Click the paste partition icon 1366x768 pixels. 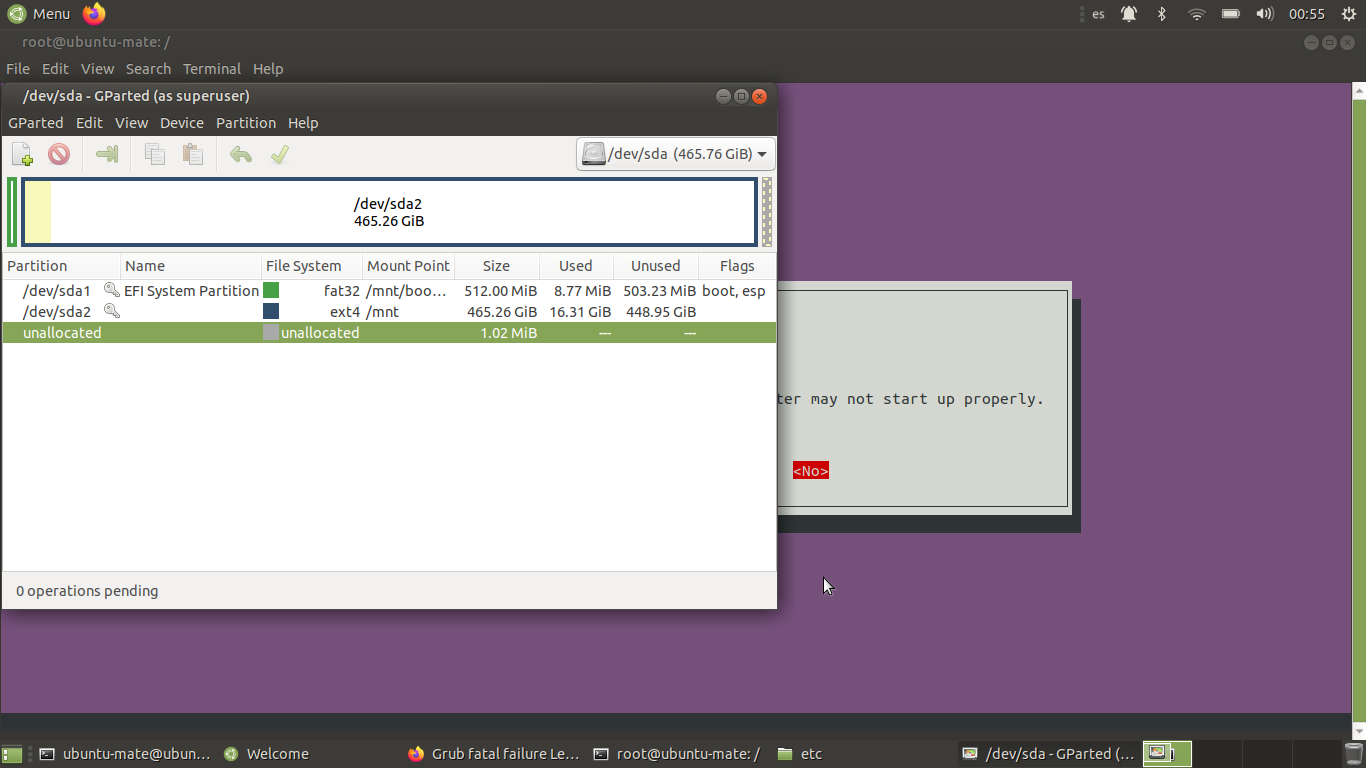[x=193, y=154]
